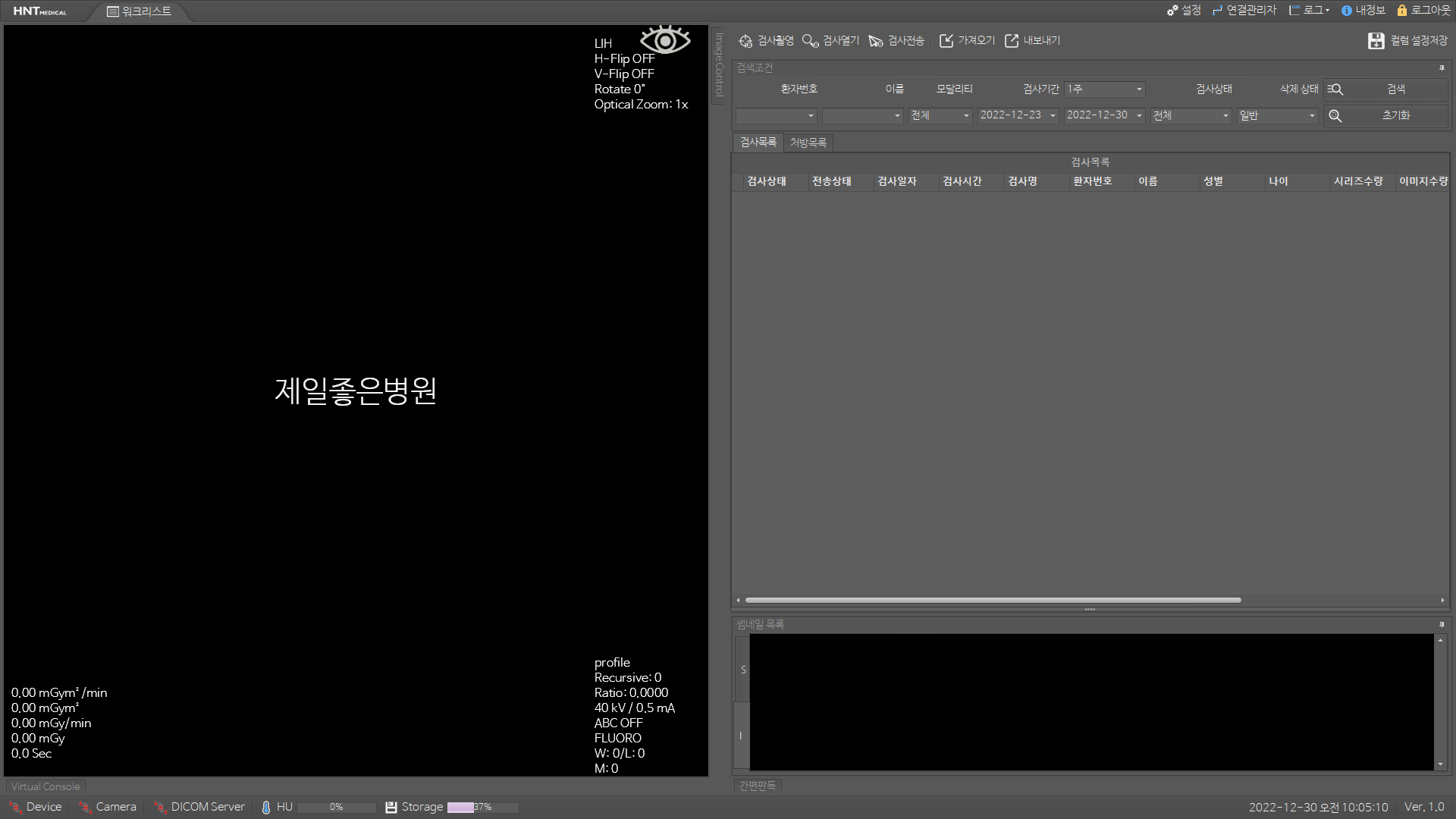Select the S tab in the thumbnail list
1456x819 pixels.
742,670
